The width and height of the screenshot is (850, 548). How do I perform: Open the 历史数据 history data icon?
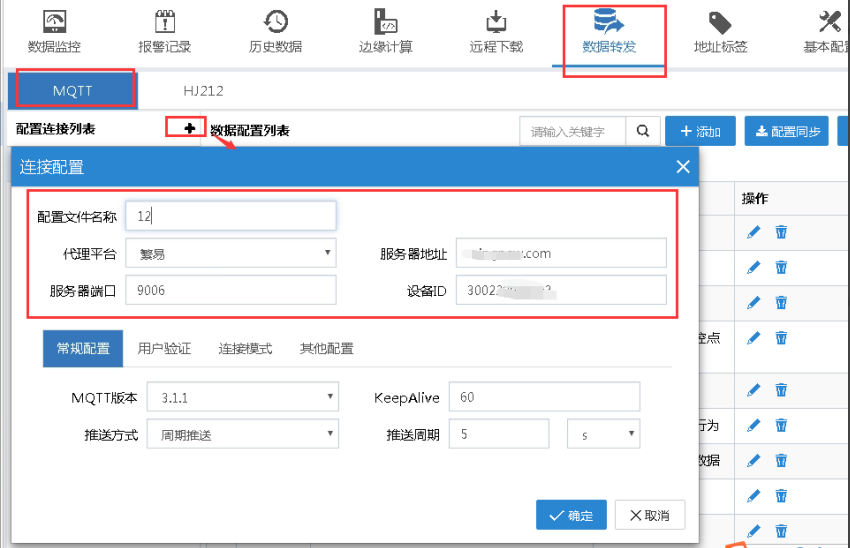(x=275, y=23)
